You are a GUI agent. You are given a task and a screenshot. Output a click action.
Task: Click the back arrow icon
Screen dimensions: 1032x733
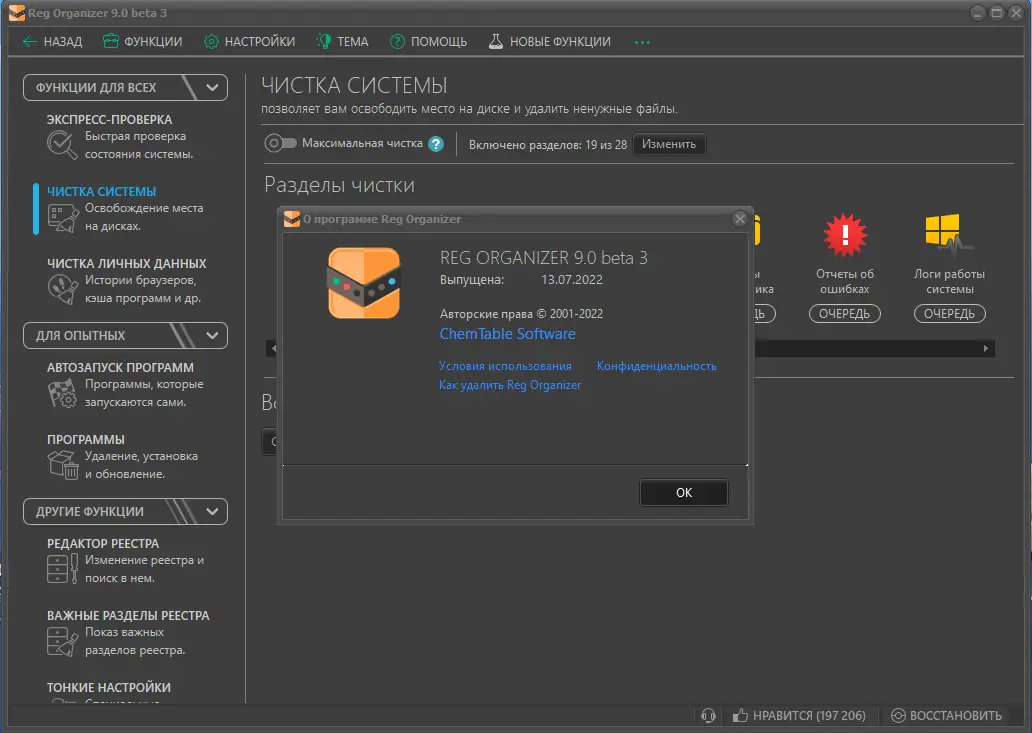coord(30,41)
